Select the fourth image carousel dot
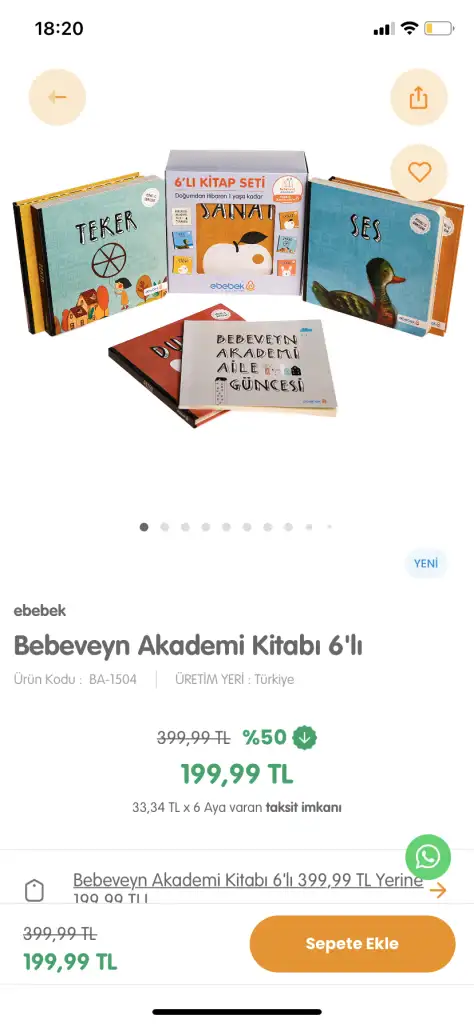Screen dimensions: 474x1024 206,526
